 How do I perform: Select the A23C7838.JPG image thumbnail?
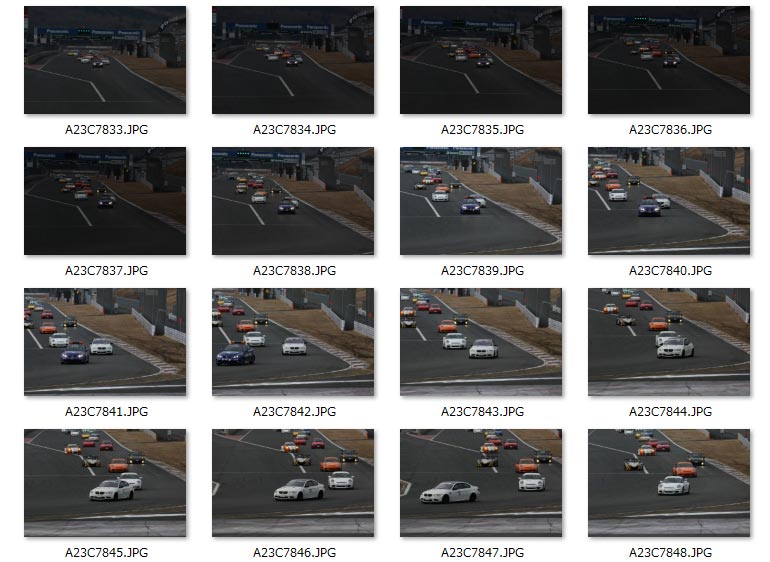293,201
